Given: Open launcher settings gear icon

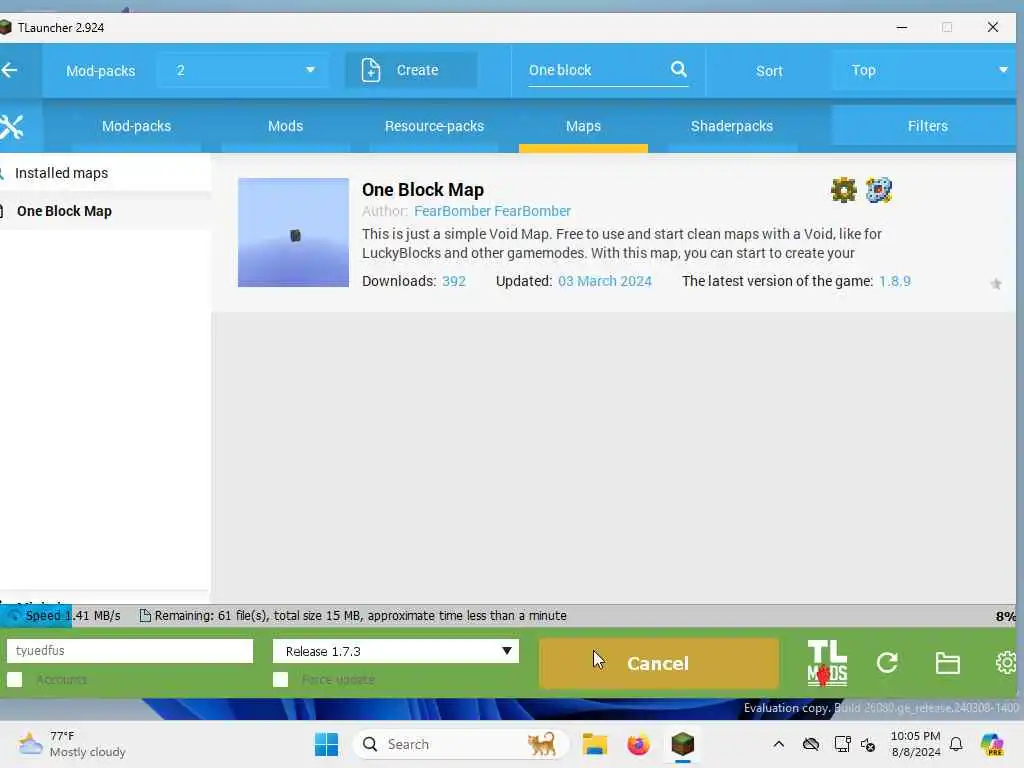Looking at the screenshot, I should (1006, 663).
